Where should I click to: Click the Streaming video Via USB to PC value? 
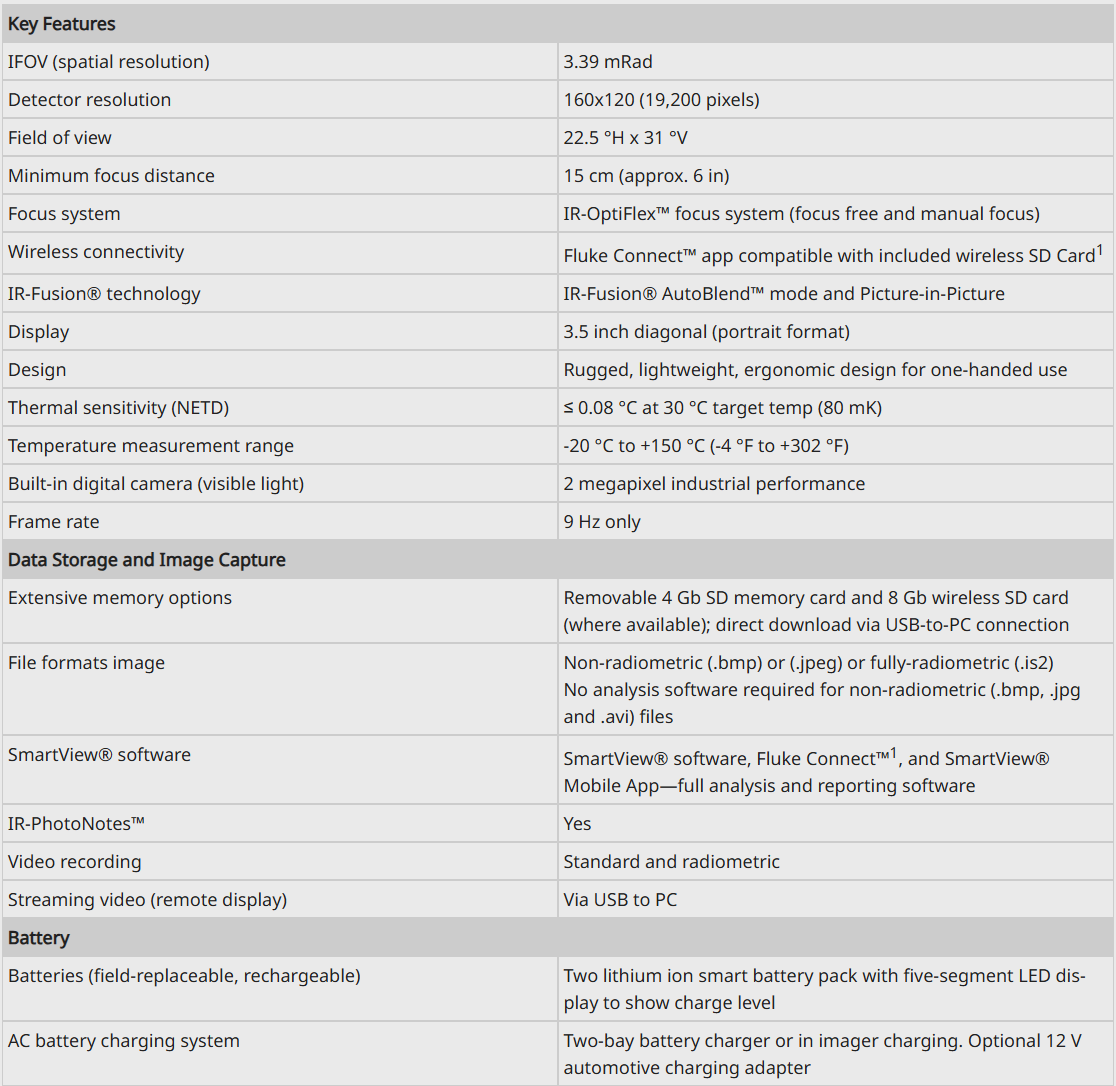620,900
